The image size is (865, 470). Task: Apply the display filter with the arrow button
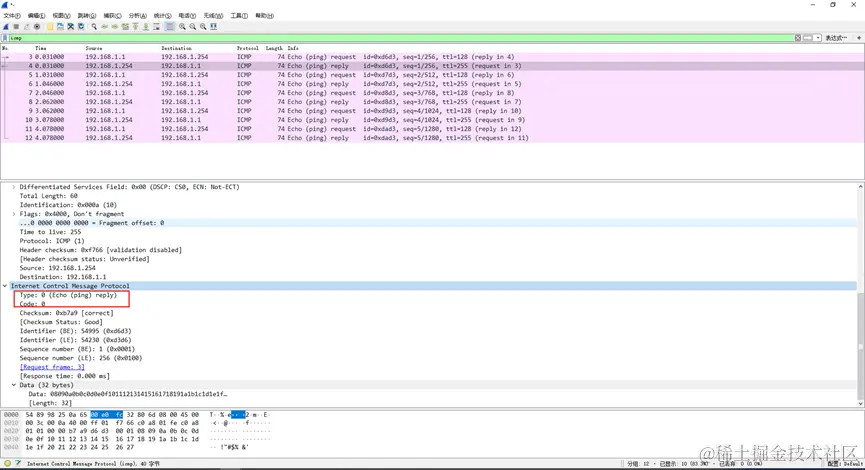pos(808,38)
